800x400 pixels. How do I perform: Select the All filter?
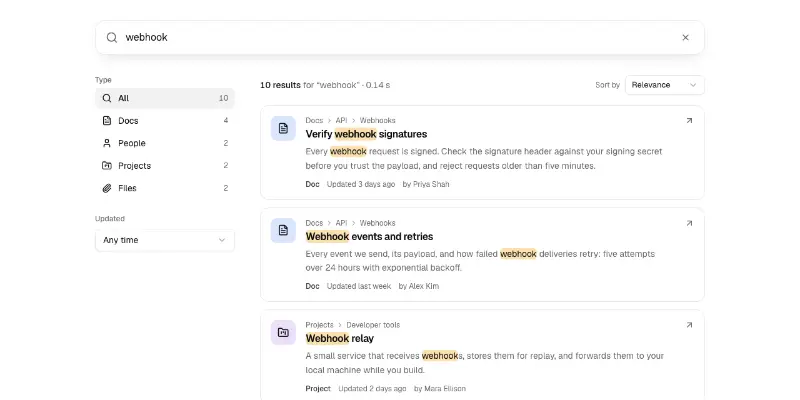(165, 98)
